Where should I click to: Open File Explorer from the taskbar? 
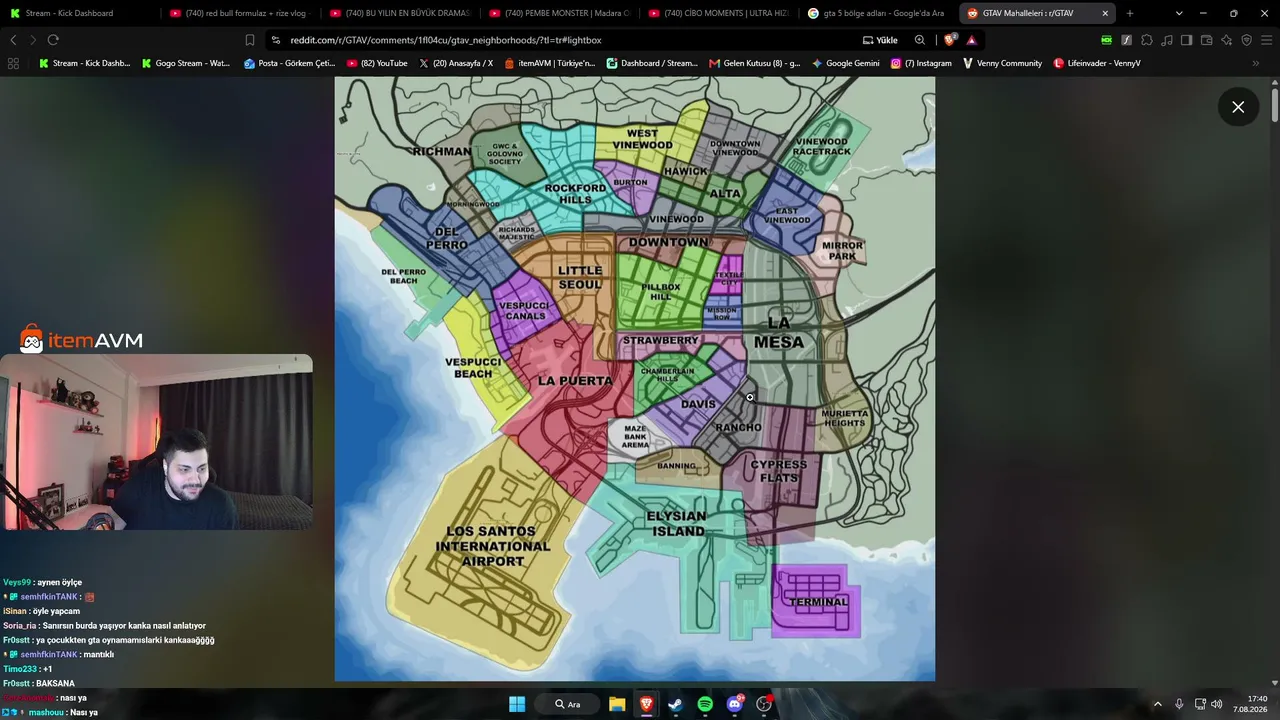point(617,704)
